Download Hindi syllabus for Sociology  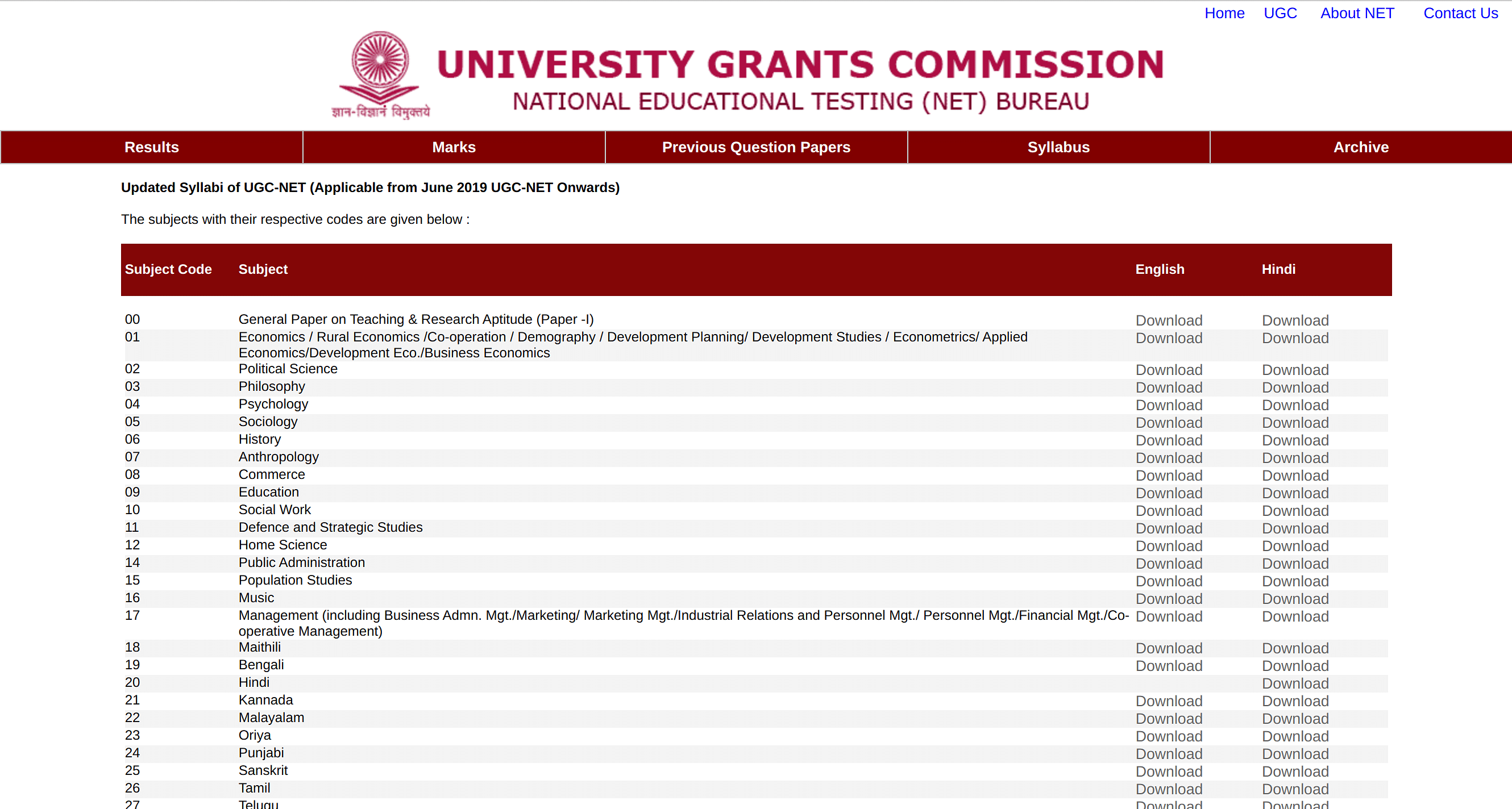point(1295,422)
